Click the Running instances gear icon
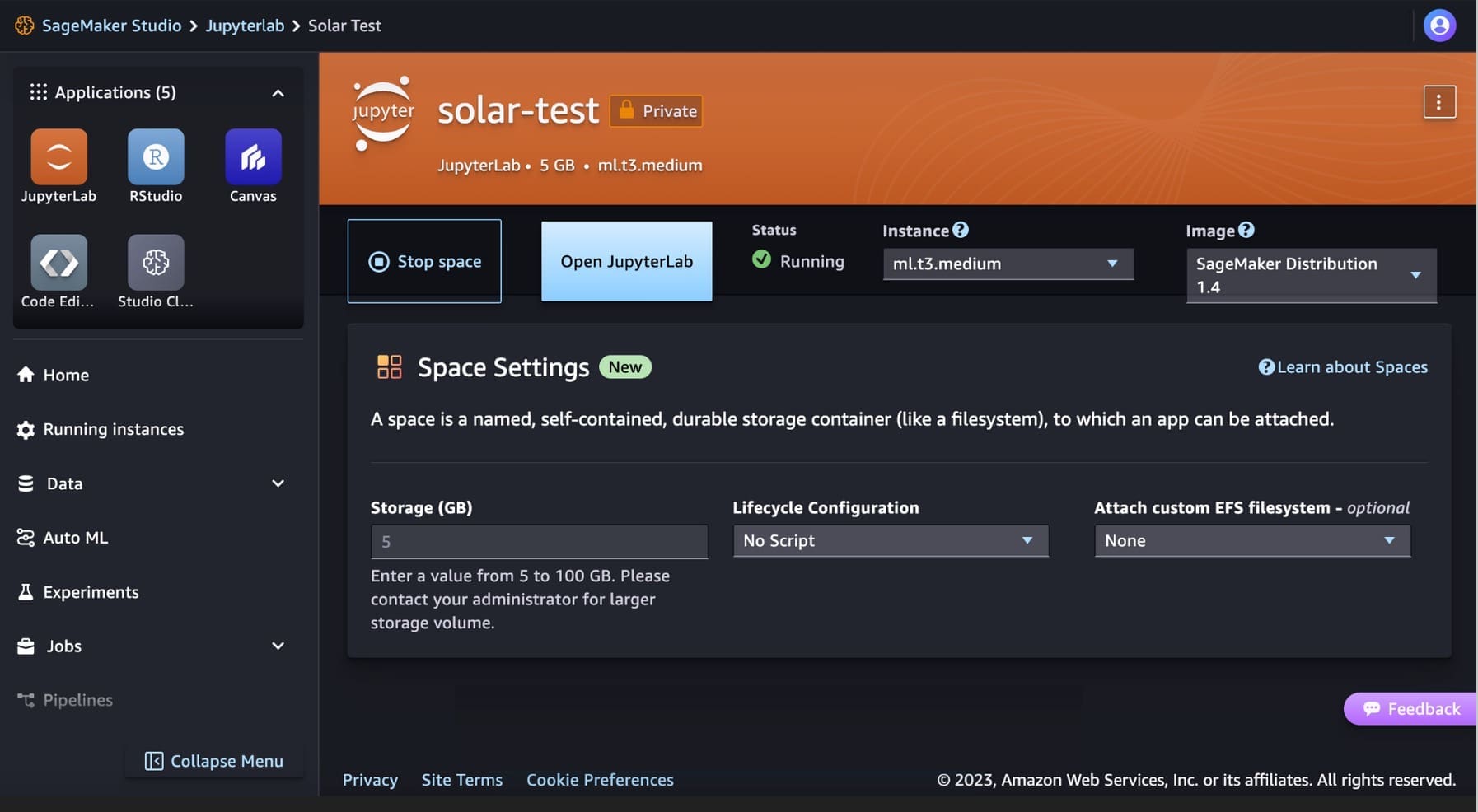The image size is (1478, 812). (x=26, y=429)
